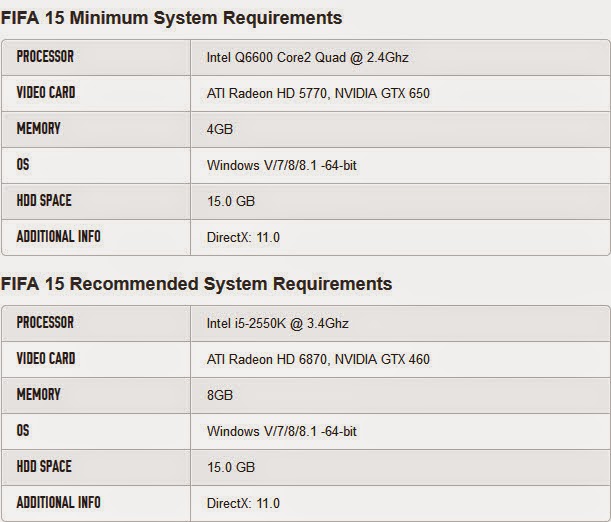
Task: Select the Intel i5-2550K @ 3.4Ghz cell
Action: [x=277, y=323]
